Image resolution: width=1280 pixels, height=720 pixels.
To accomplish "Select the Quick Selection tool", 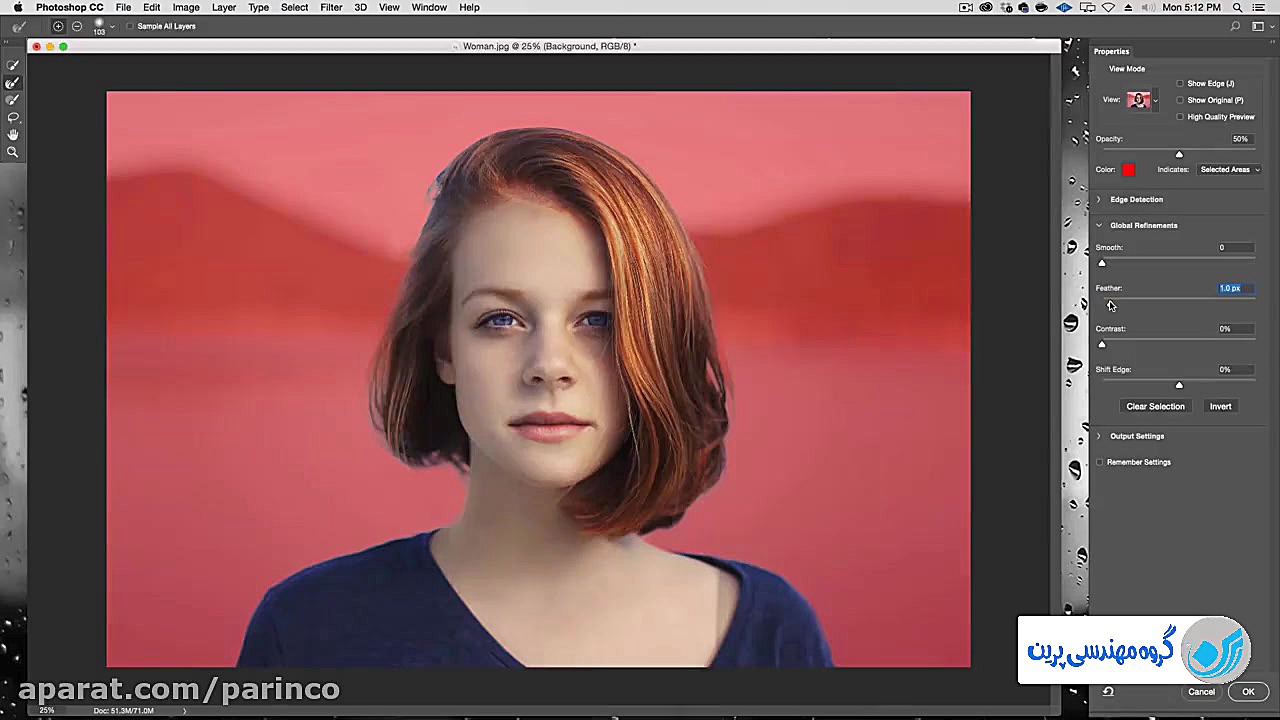I will click(13, 66).
